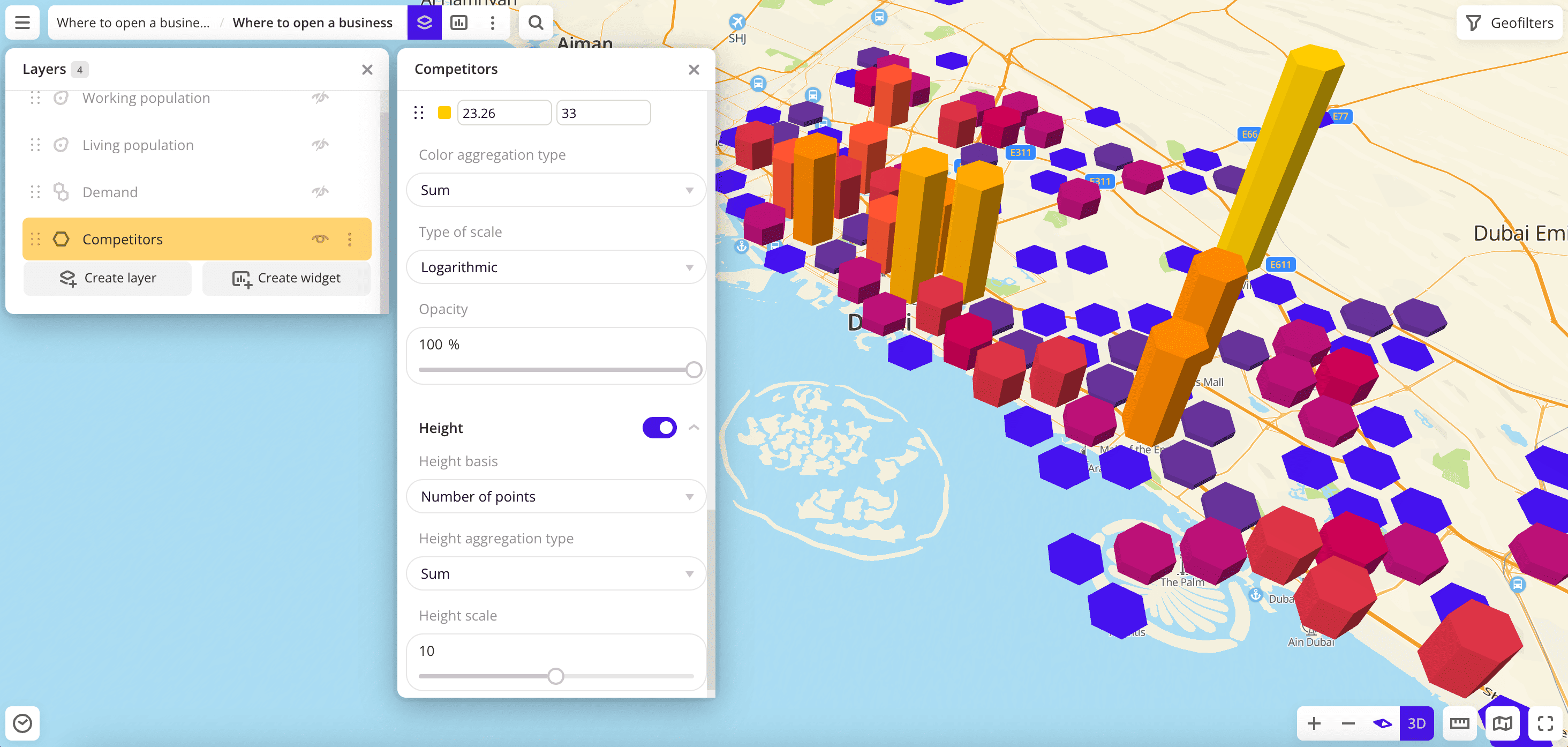Click the layers panel icon in toolbar
The height and width of the screenshot is (747, 1568).
(x=424, y=23)
